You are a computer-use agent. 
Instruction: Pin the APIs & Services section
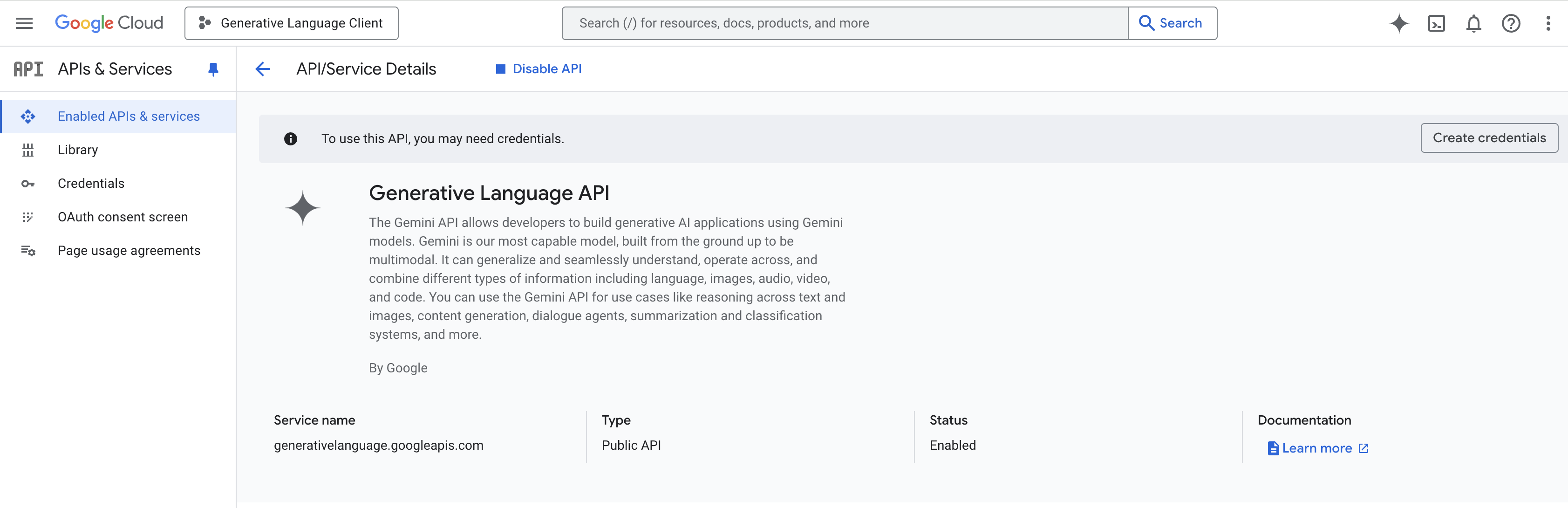212,69
